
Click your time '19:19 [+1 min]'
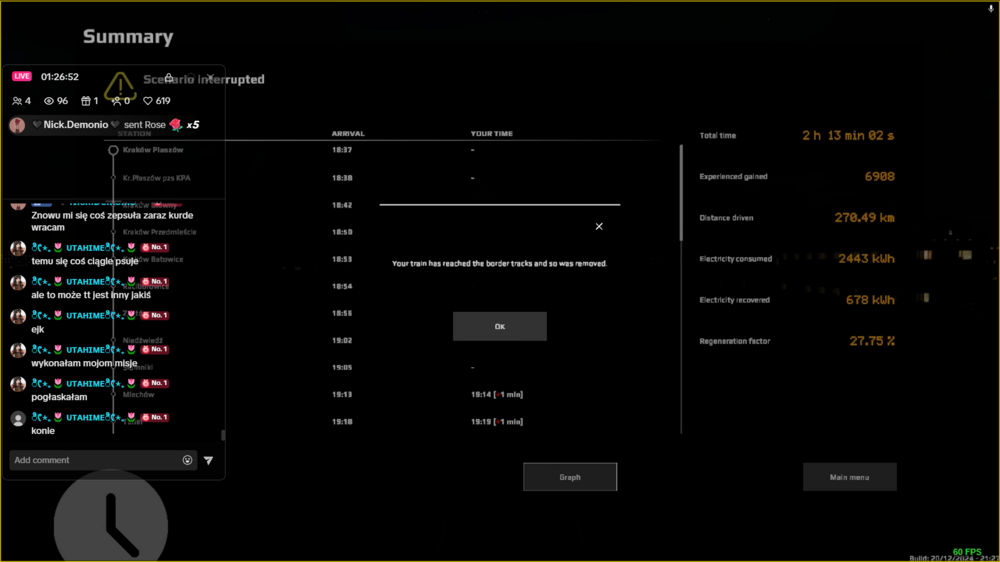[x=497, y=422]
